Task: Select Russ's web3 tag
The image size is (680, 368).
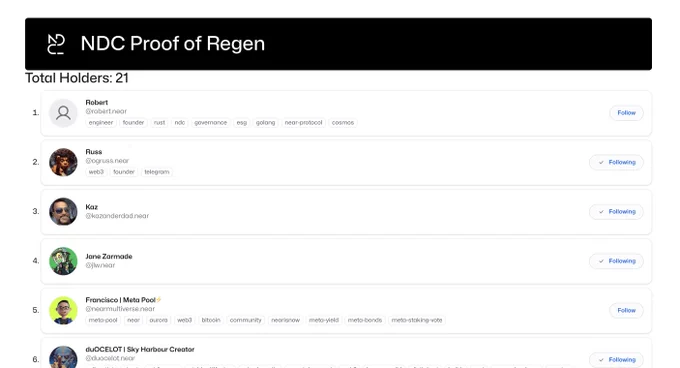Action: pos(96,172)
